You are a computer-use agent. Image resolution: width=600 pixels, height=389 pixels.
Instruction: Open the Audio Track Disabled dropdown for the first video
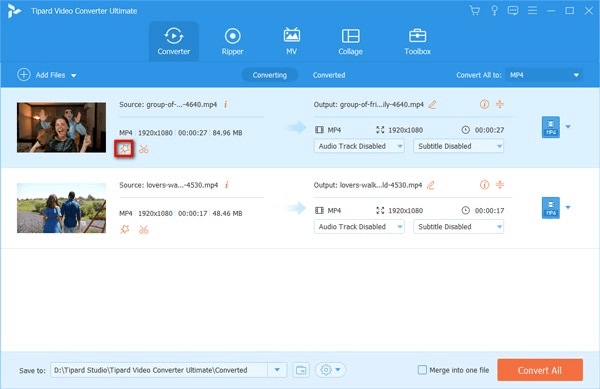click(359, 146)
